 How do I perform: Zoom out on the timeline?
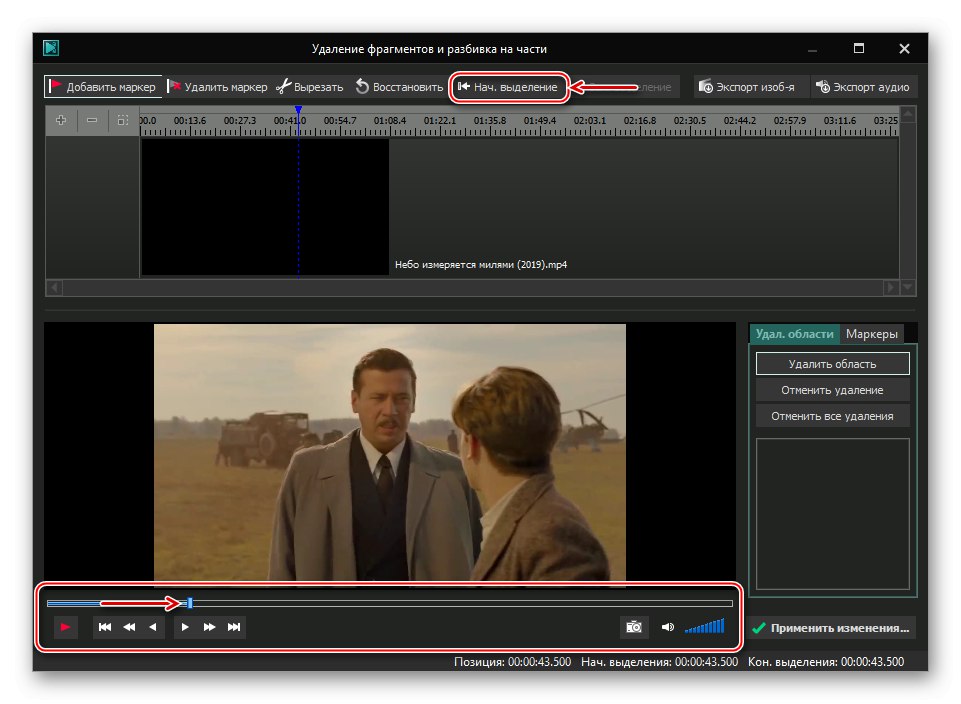[x=92, y=120]
